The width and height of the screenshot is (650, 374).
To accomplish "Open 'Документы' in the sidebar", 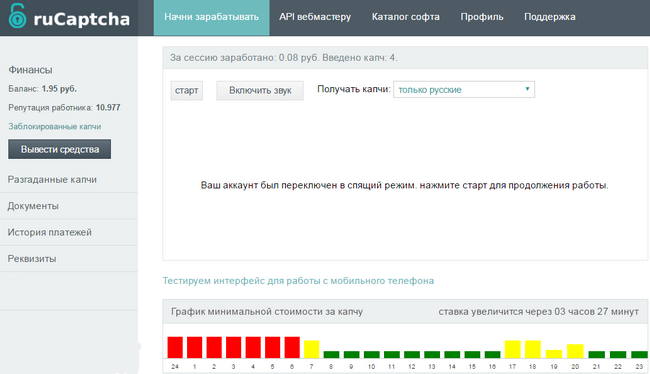I will tap(33, 206).
